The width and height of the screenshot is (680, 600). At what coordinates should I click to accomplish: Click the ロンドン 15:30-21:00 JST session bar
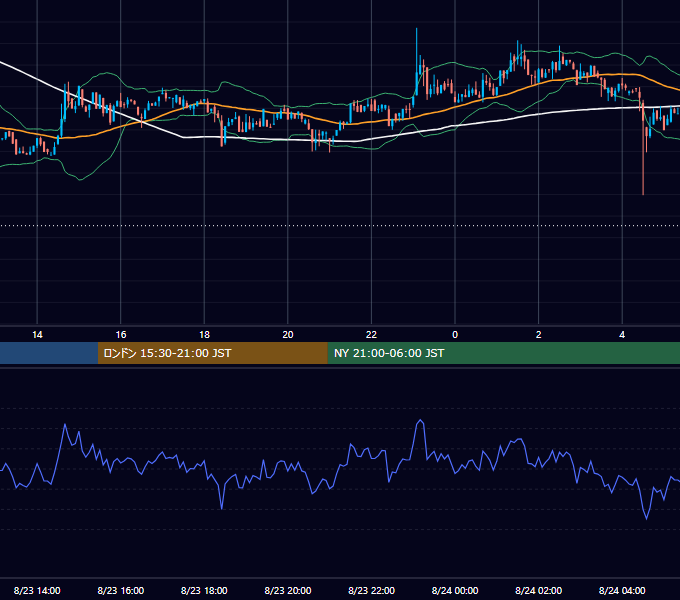pos(212,353)
